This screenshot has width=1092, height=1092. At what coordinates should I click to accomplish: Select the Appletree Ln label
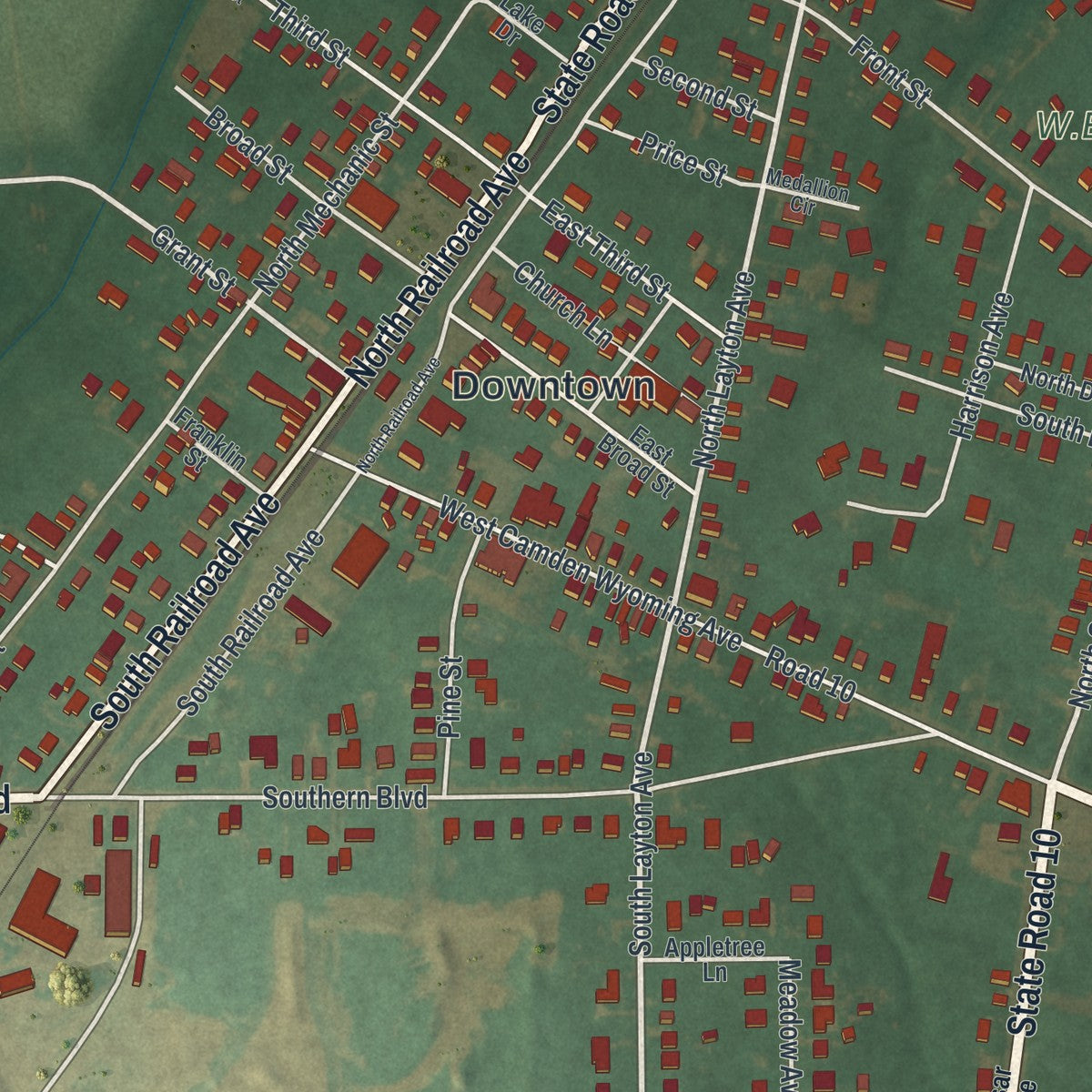tap(714, 959)
